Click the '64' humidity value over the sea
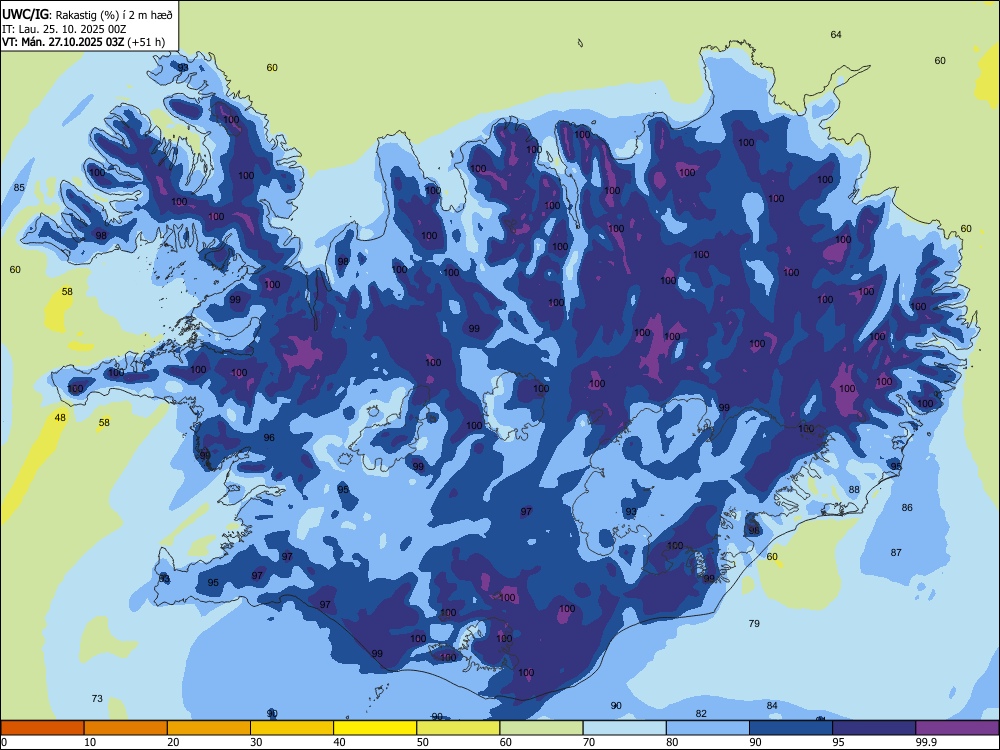Image resolution: width=1000 pixels, height=750 pixels. (836, 34)
